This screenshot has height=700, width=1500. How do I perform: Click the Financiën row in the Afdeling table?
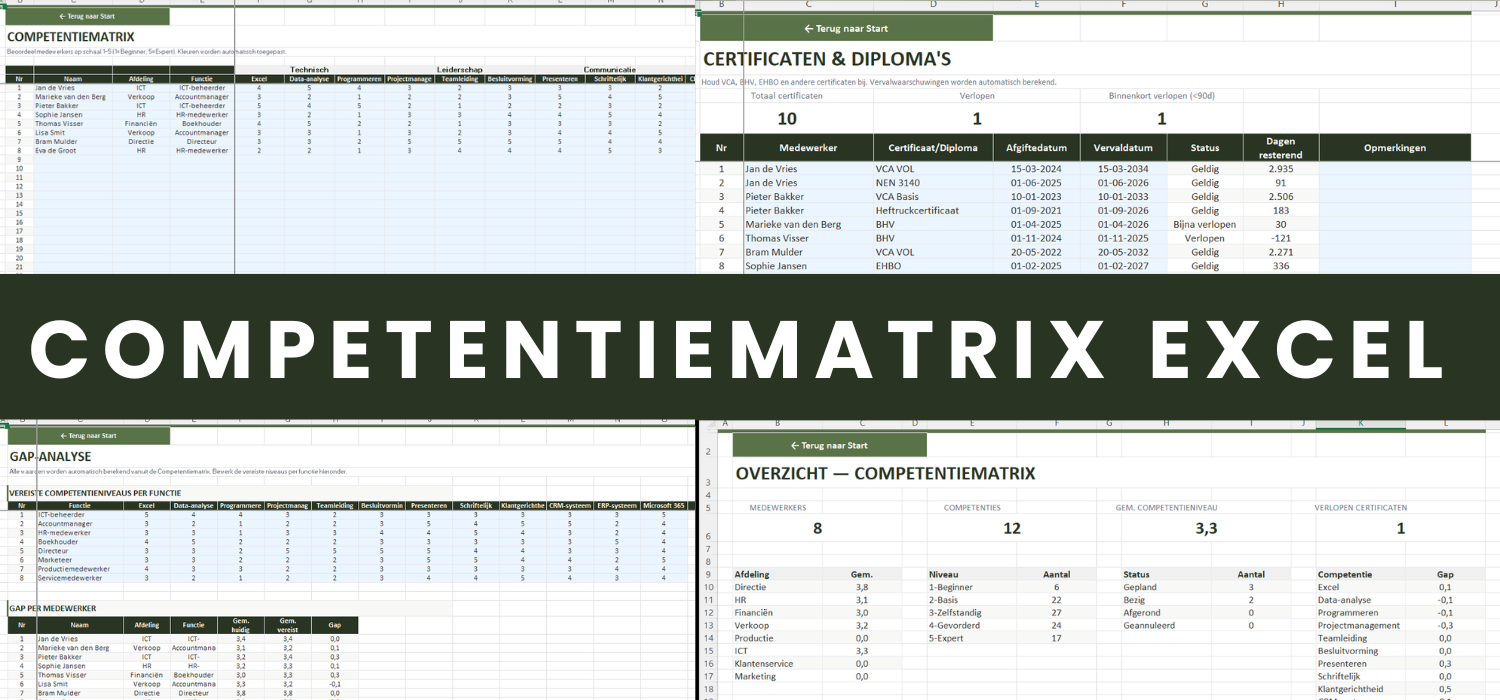(756, 612)
